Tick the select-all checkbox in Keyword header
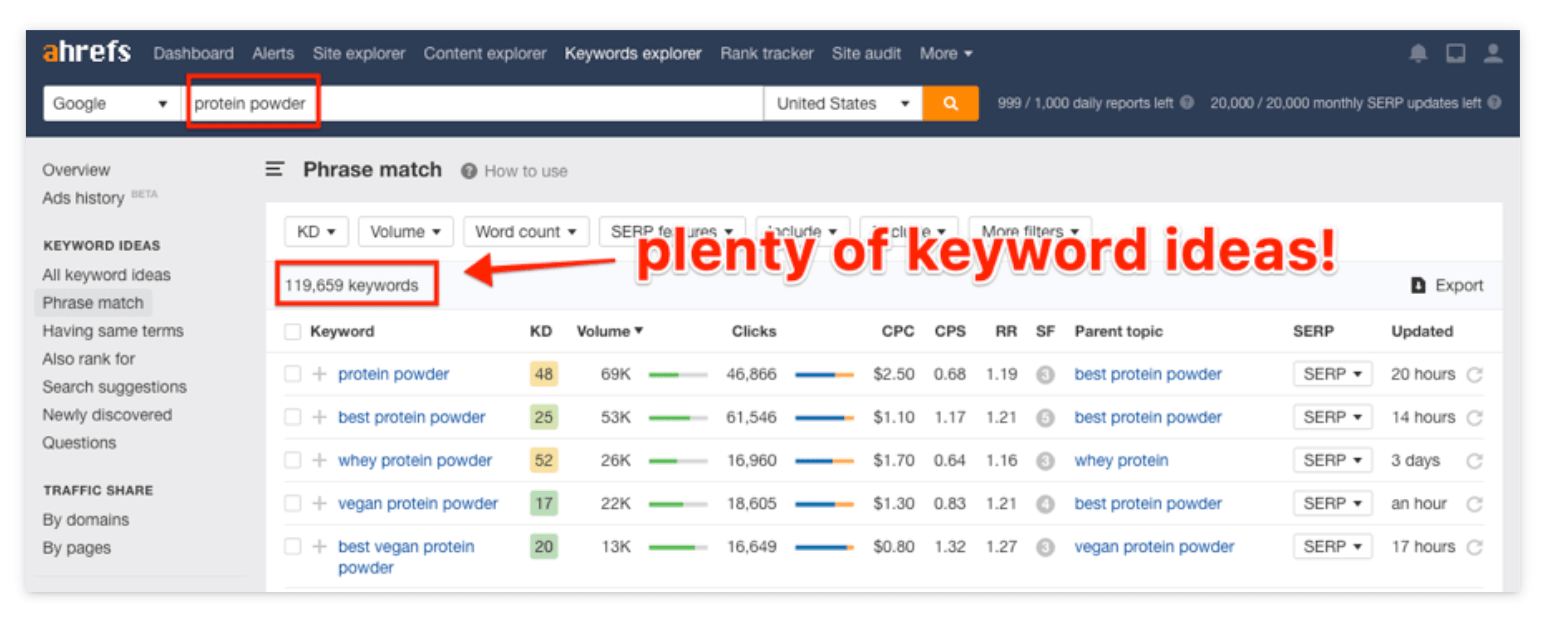The height and width of the screenshot is (624, 1548). [x=292, y=331]
